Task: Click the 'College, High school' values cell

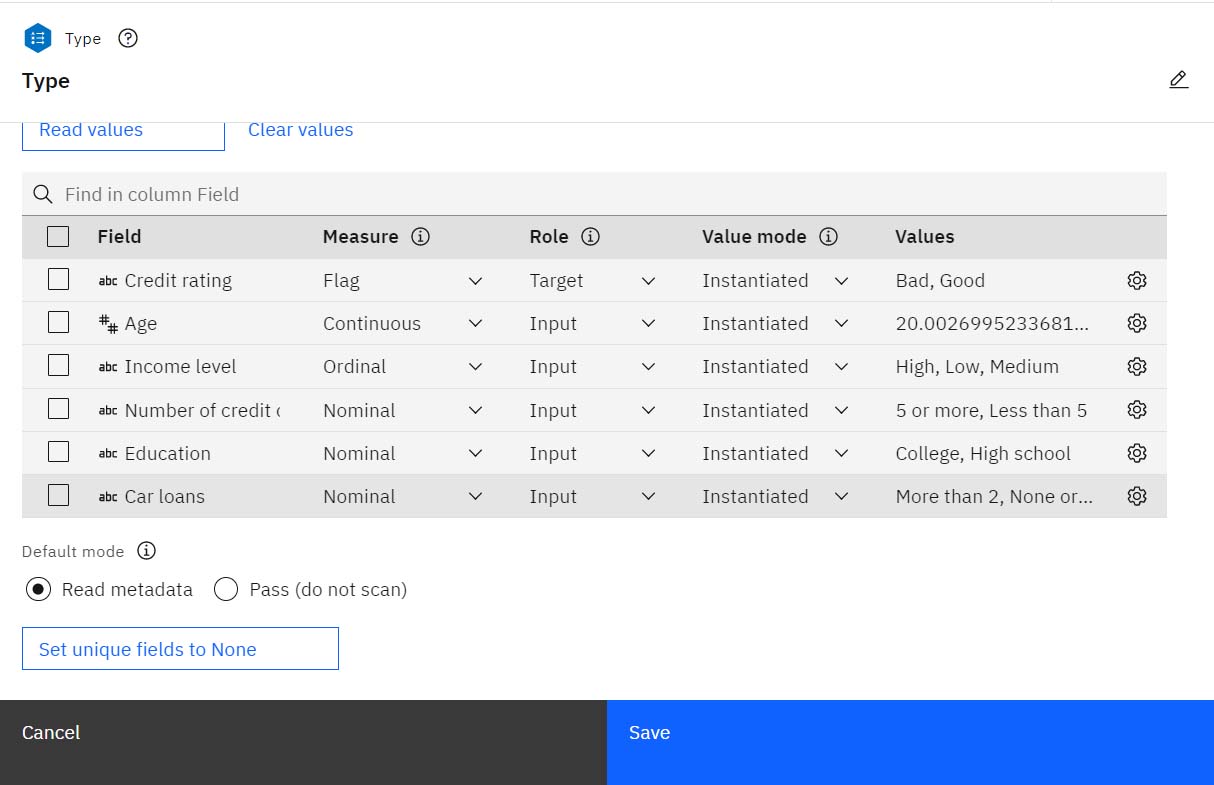Action: tap(983, 453)
